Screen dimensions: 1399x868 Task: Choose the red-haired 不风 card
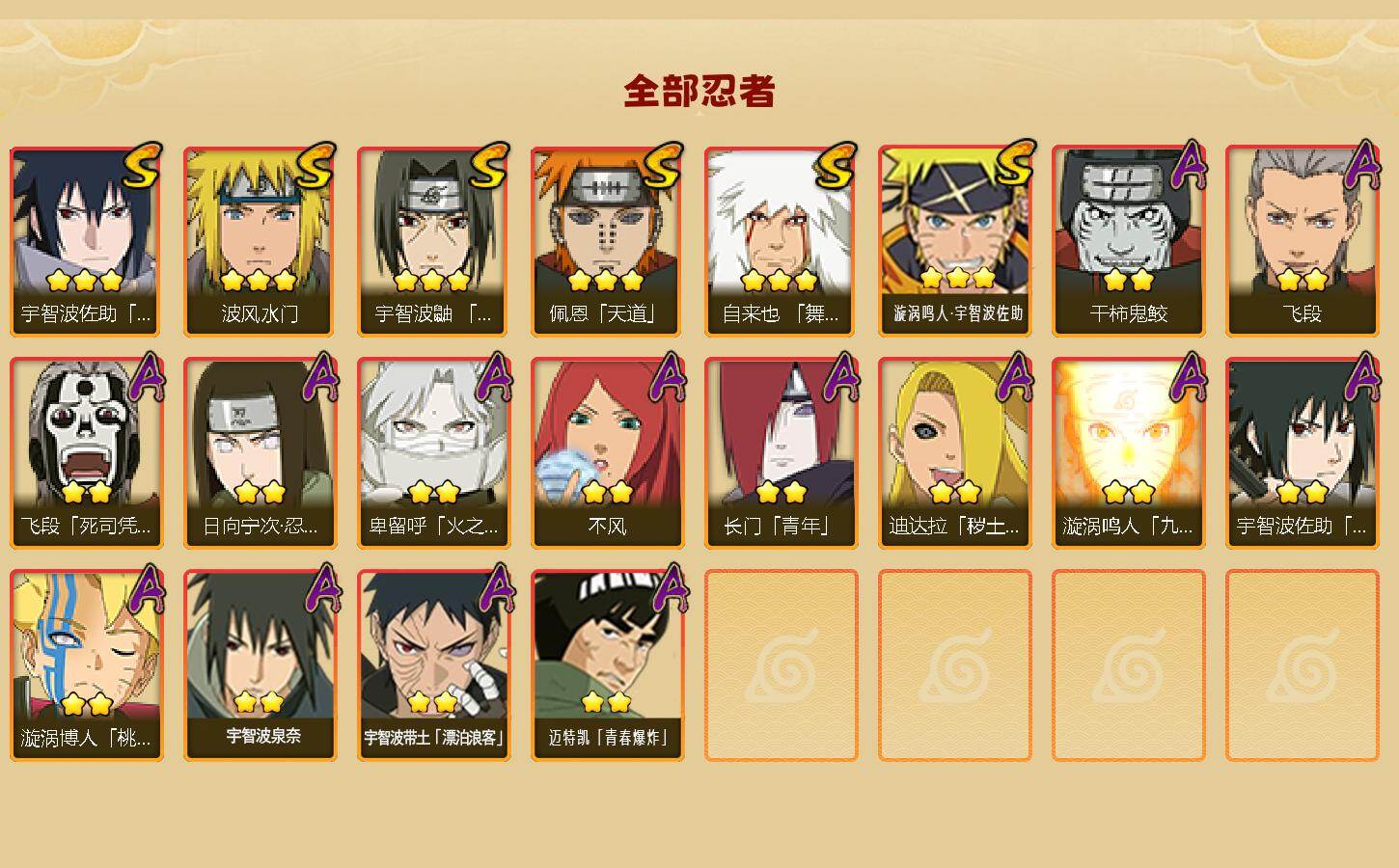click(x=607, y=453)
